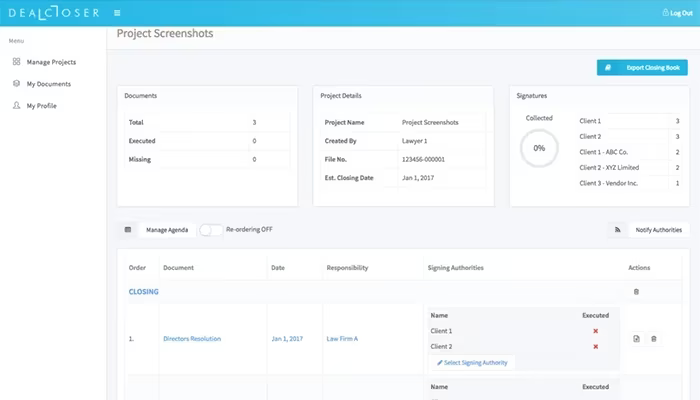Click the Signing Authorities column header

point(455,267)
